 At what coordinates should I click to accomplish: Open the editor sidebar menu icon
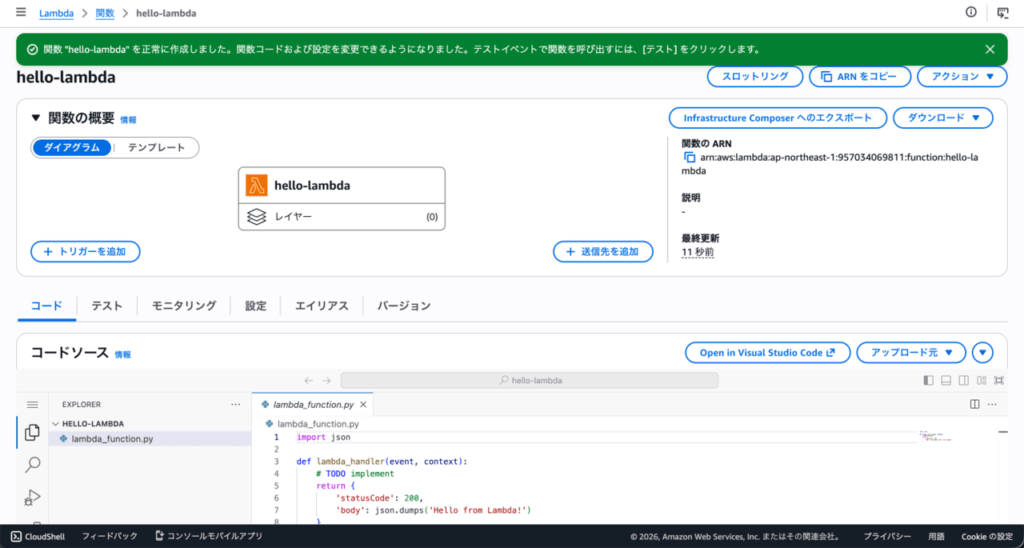tap(32, 404)
